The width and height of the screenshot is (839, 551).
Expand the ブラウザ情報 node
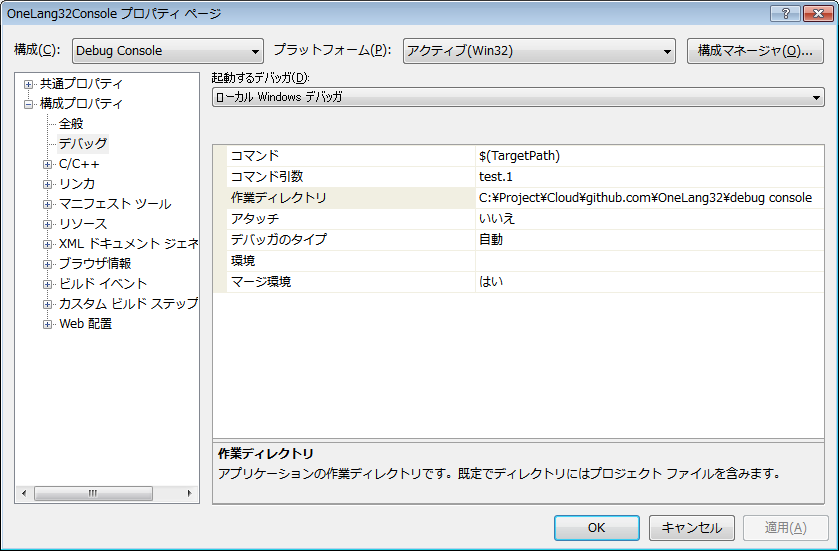(x=48, y=264)
